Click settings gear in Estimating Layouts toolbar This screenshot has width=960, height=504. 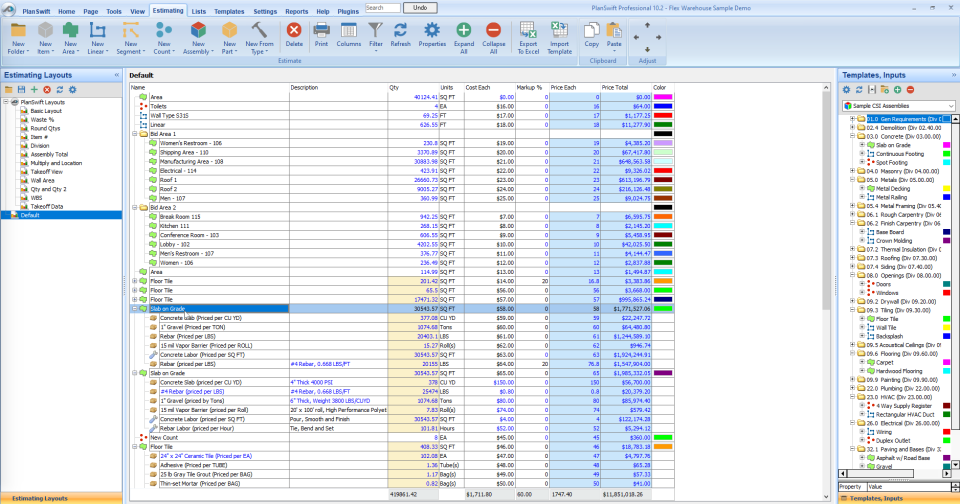pos(73,89)
